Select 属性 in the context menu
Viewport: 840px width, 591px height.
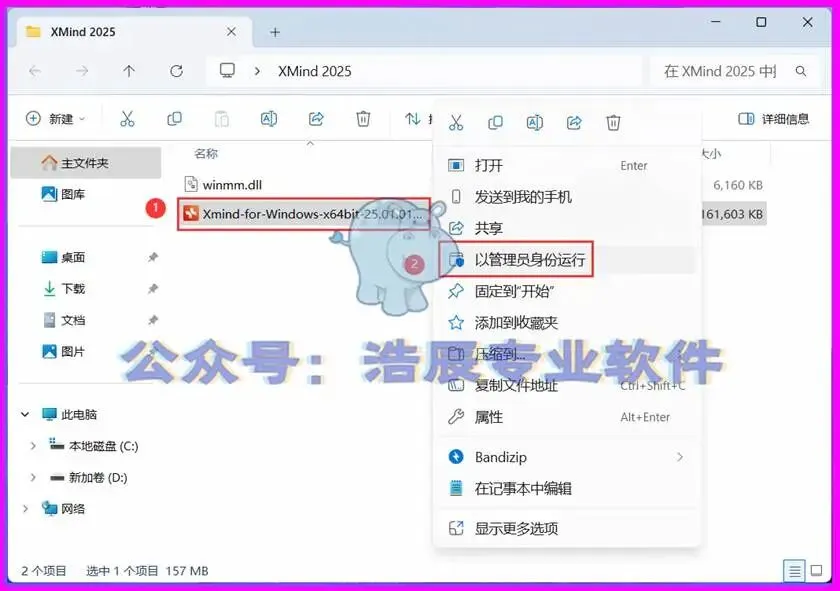pos(567,417)
